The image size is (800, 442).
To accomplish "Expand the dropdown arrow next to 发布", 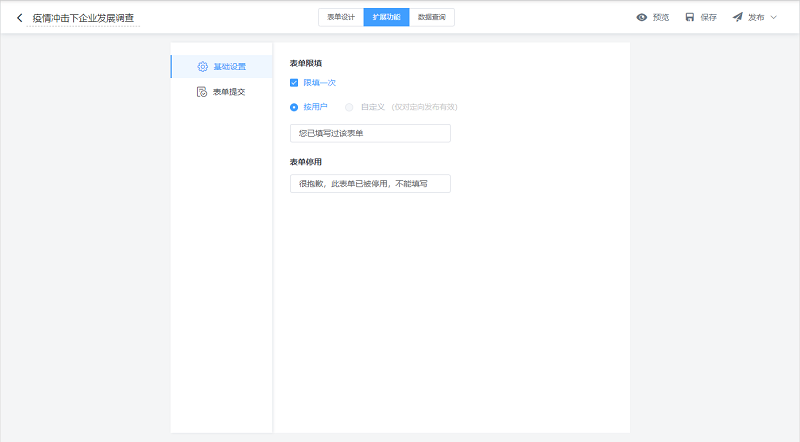I will point(773,17).
